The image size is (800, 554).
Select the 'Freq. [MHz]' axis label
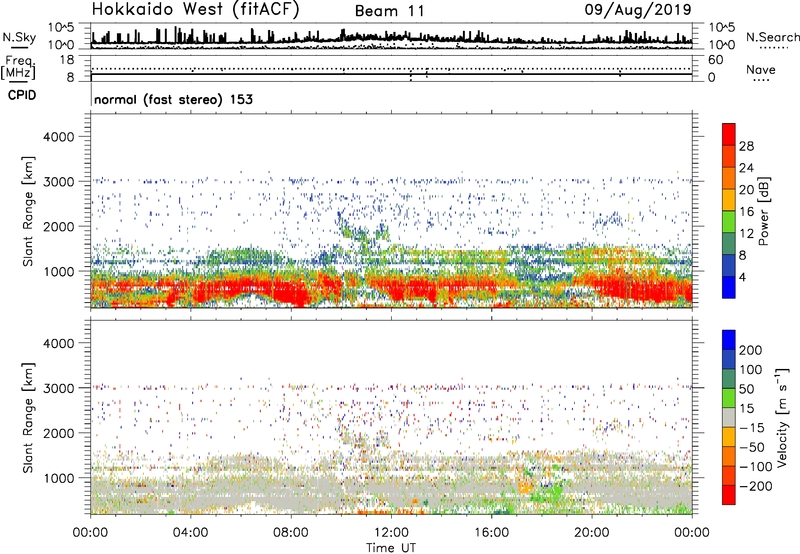(18, 68)
